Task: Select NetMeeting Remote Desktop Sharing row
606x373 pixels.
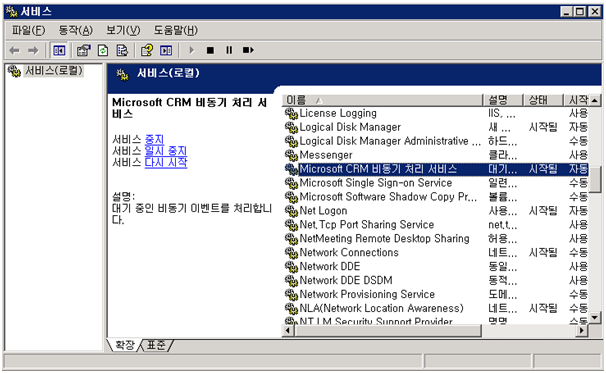Action: coord(436,238)
